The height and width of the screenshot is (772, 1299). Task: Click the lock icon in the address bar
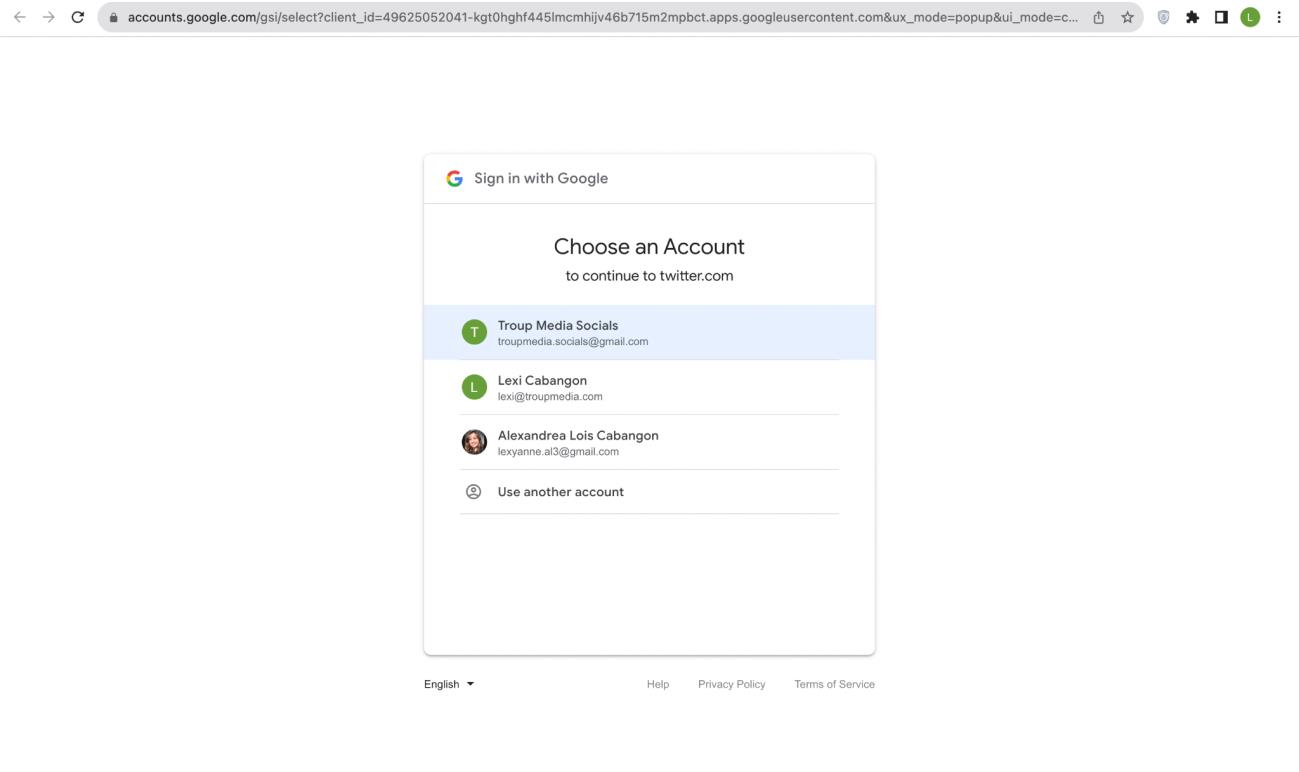[x=113, y=17]
